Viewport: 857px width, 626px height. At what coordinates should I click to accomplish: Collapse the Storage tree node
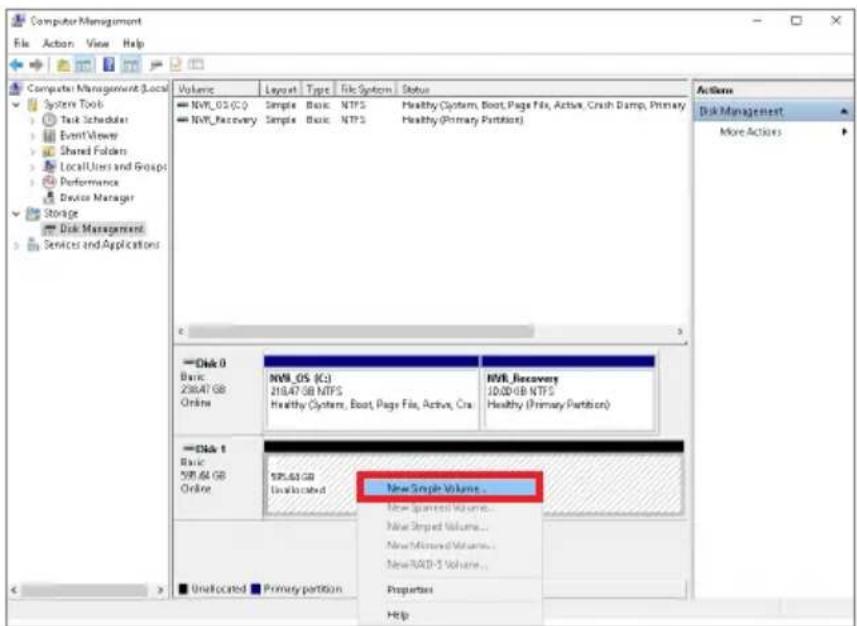pos(16,214)
